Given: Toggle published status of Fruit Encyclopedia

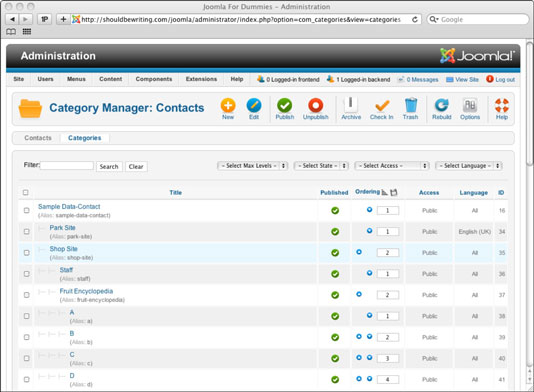Looking at the screenshot, I should (x=335, y=295).
